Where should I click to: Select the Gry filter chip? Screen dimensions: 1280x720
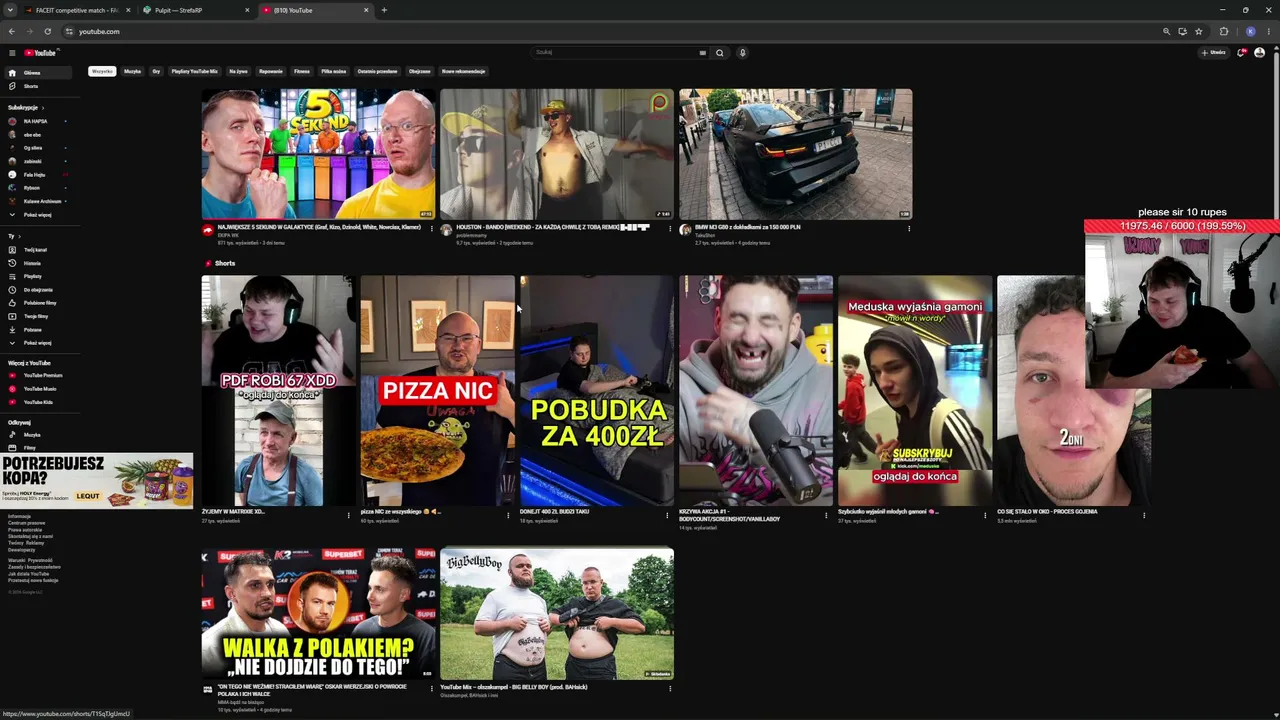(x=156, y=71)
